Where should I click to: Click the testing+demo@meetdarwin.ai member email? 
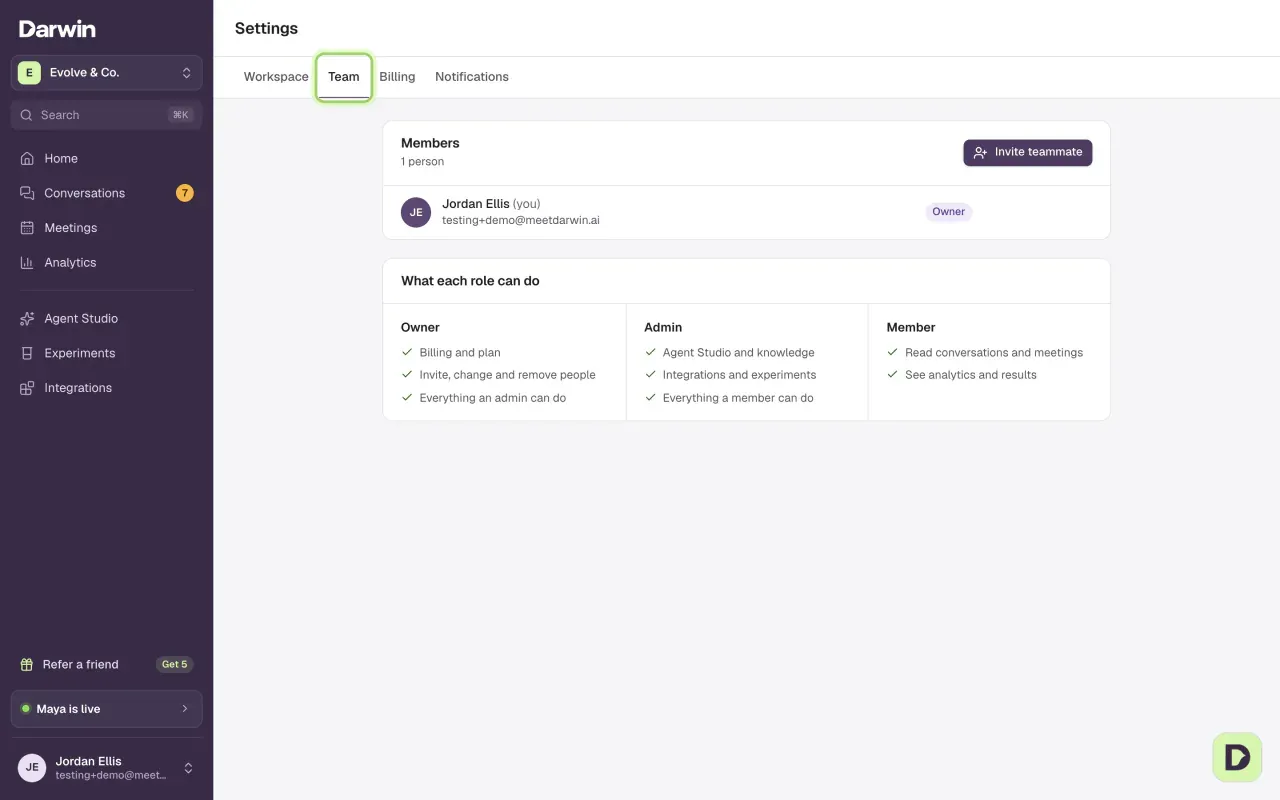[521, 220]
